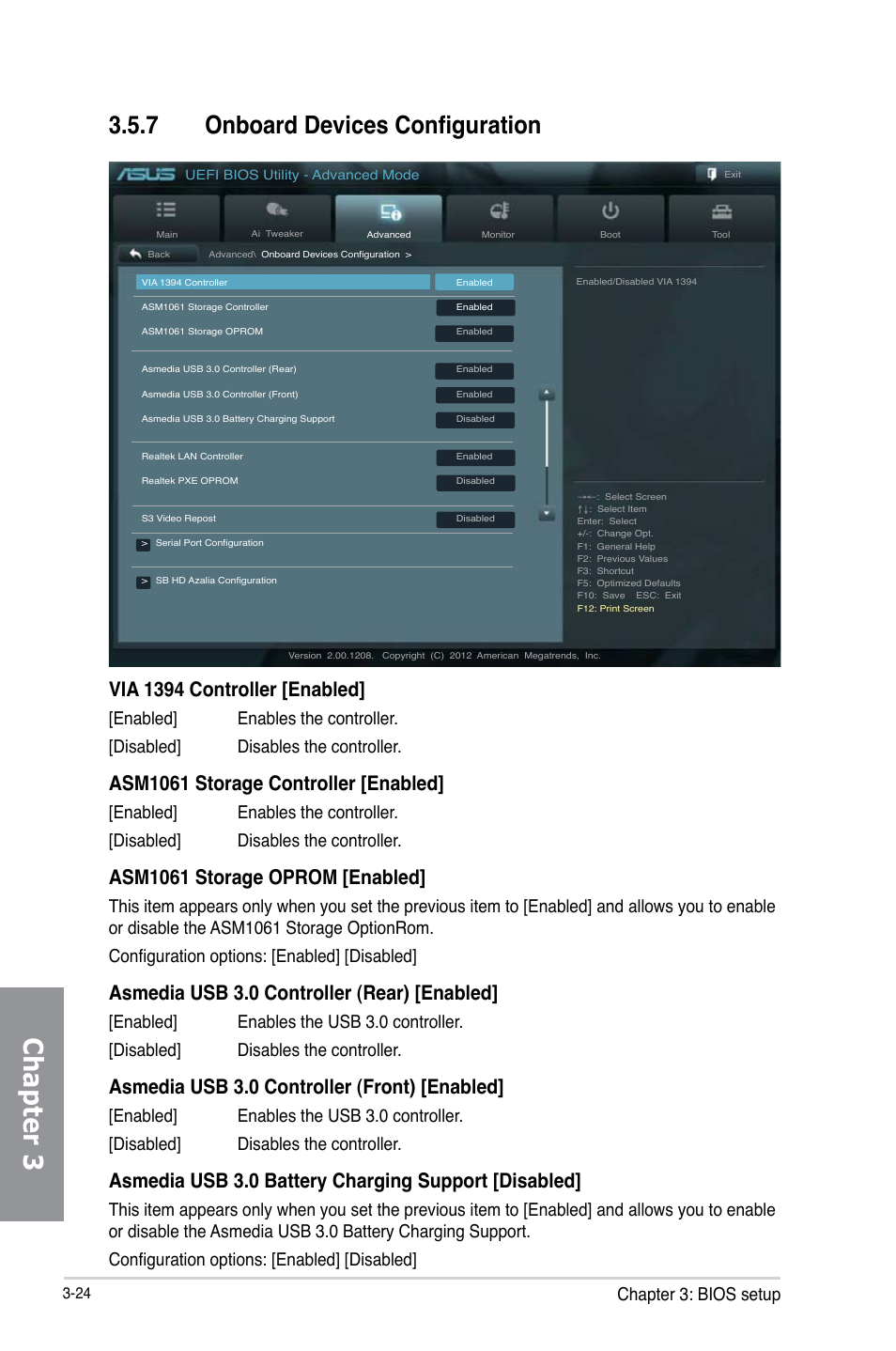896x1351 pixels.
Task: Change VIA 1394 Controller Enabled value
Action: (474, 283)
